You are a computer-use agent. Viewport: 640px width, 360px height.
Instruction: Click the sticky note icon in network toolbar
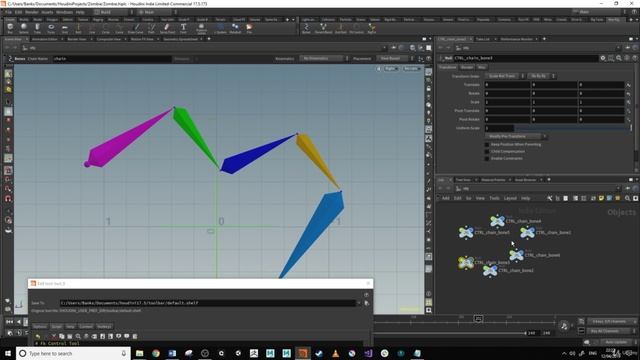click(601, 198)
